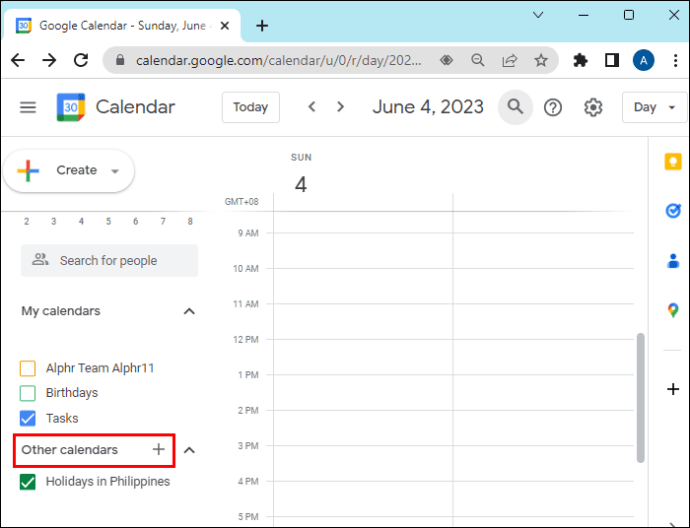Screen dimensions: 690x528
Task: Open the Day view dropdown
Action: [x=654, y=107]
